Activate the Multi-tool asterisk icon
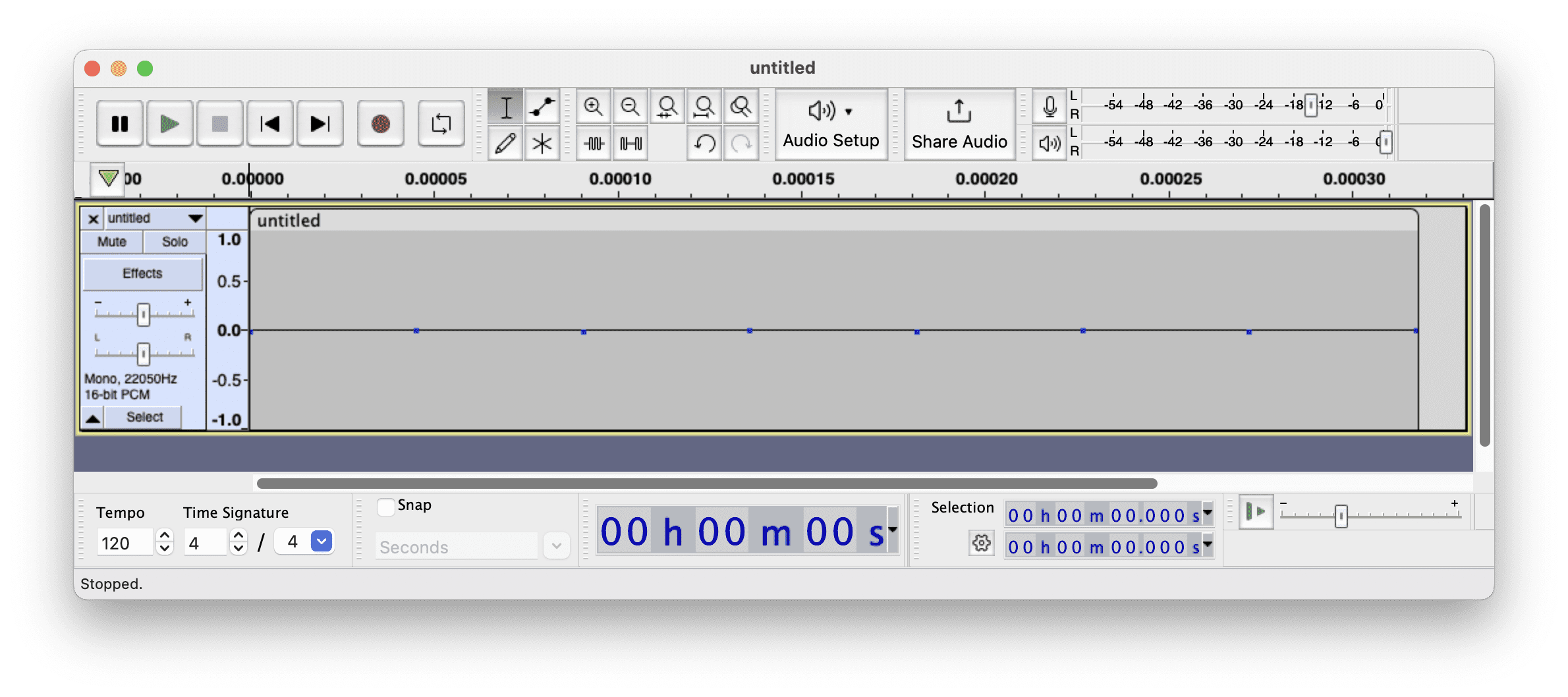The height and width of the screenshot is (697, 1568). click(542, 143)
